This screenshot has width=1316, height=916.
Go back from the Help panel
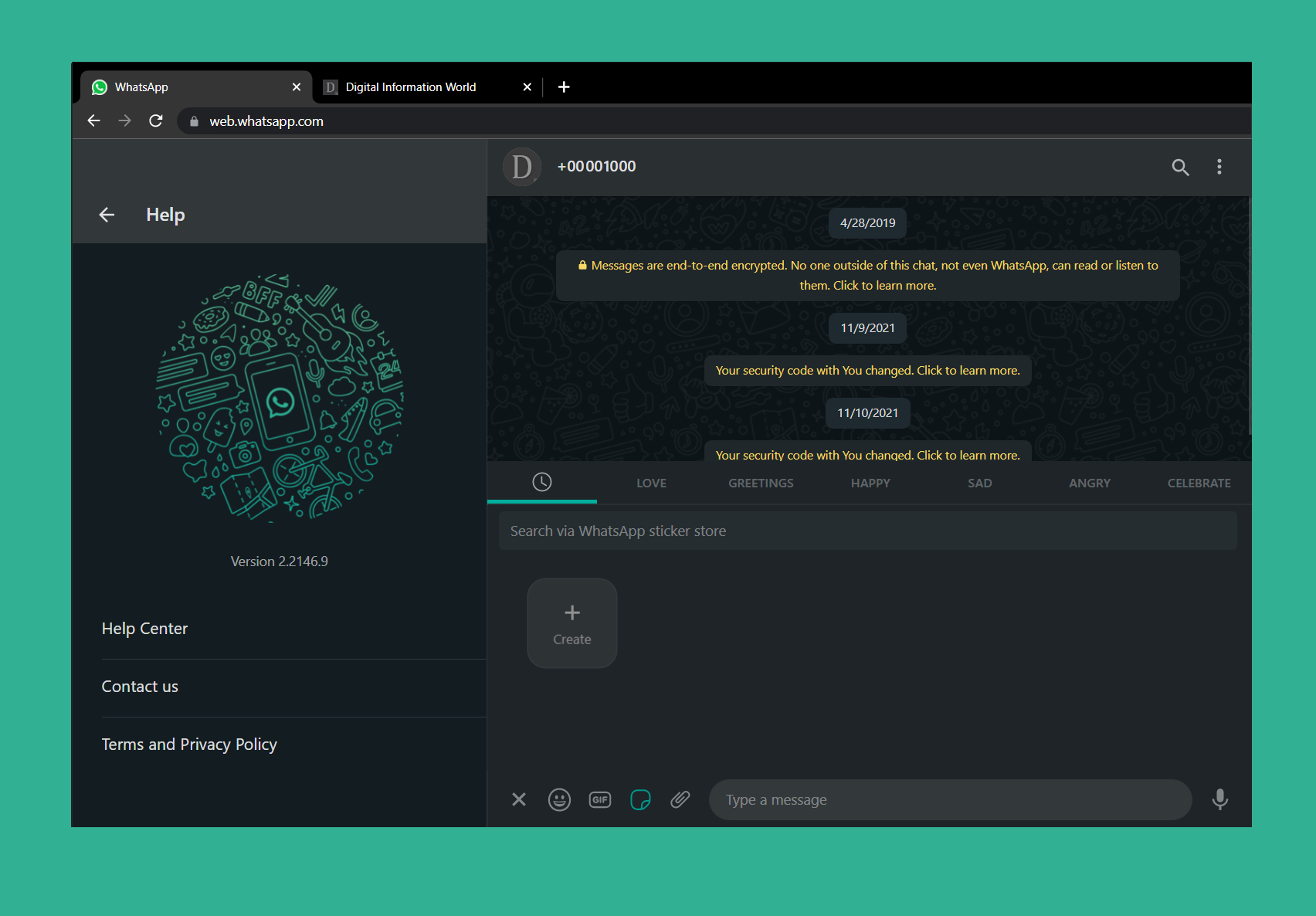(107, 215)
